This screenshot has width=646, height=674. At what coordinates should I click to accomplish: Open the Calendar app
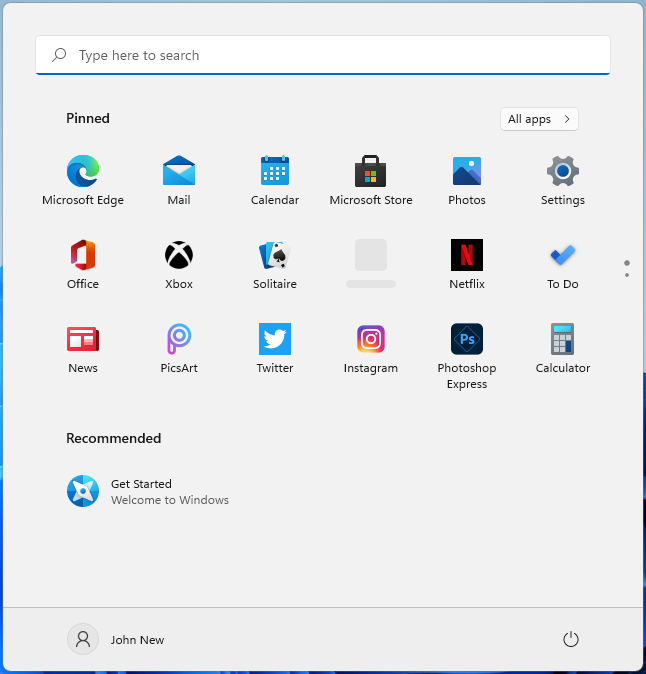[275, 181]
